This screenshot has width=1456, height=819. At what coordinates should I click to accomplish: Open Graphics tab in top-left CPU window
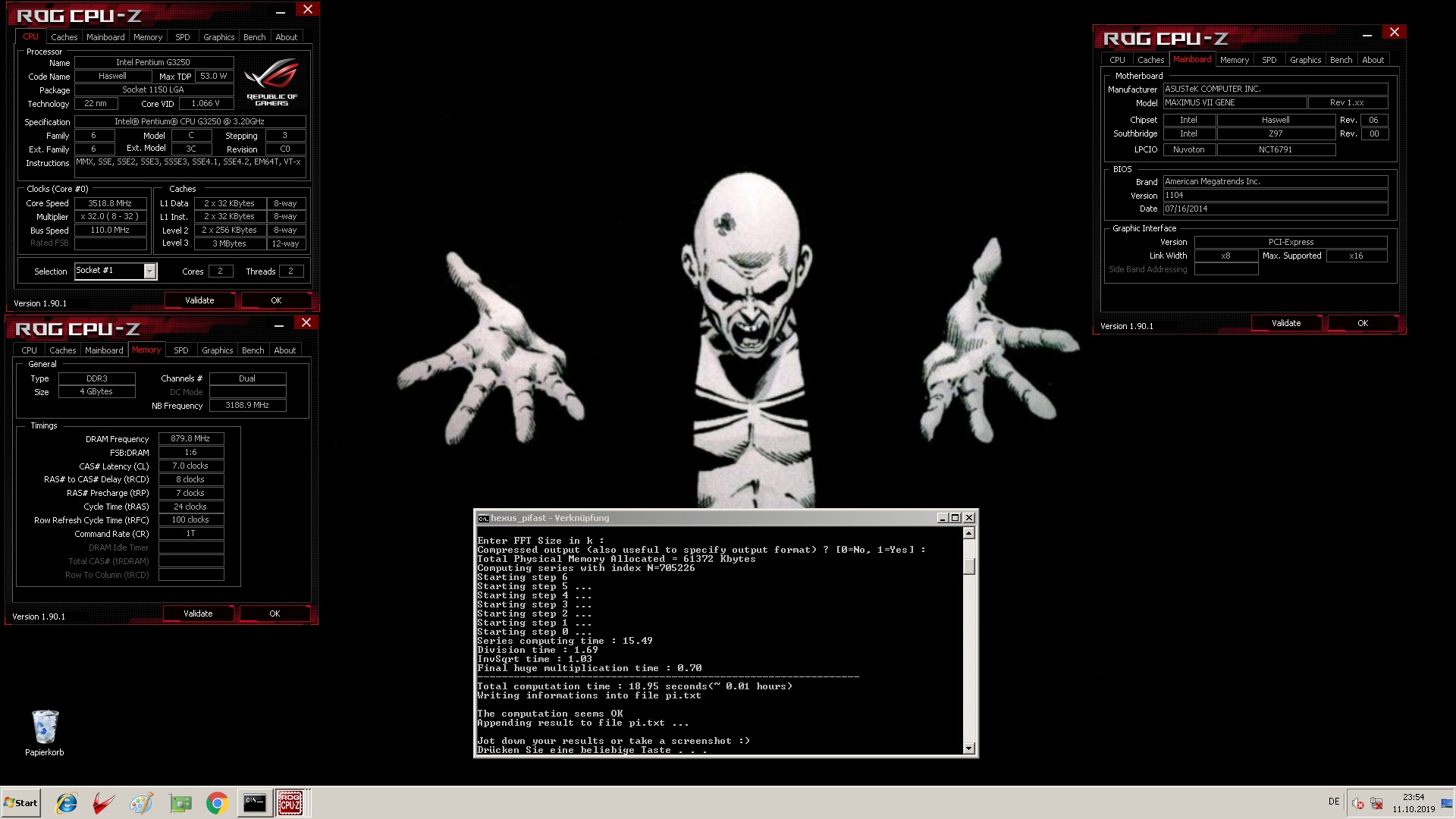click(219, 37)
